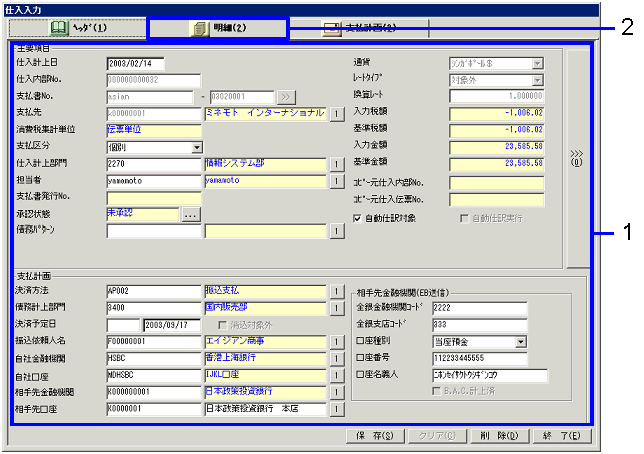Click the 自社金融機関 field HSBC
The image size is (644, 454).
pyautogui.click(x=154, y=358)
